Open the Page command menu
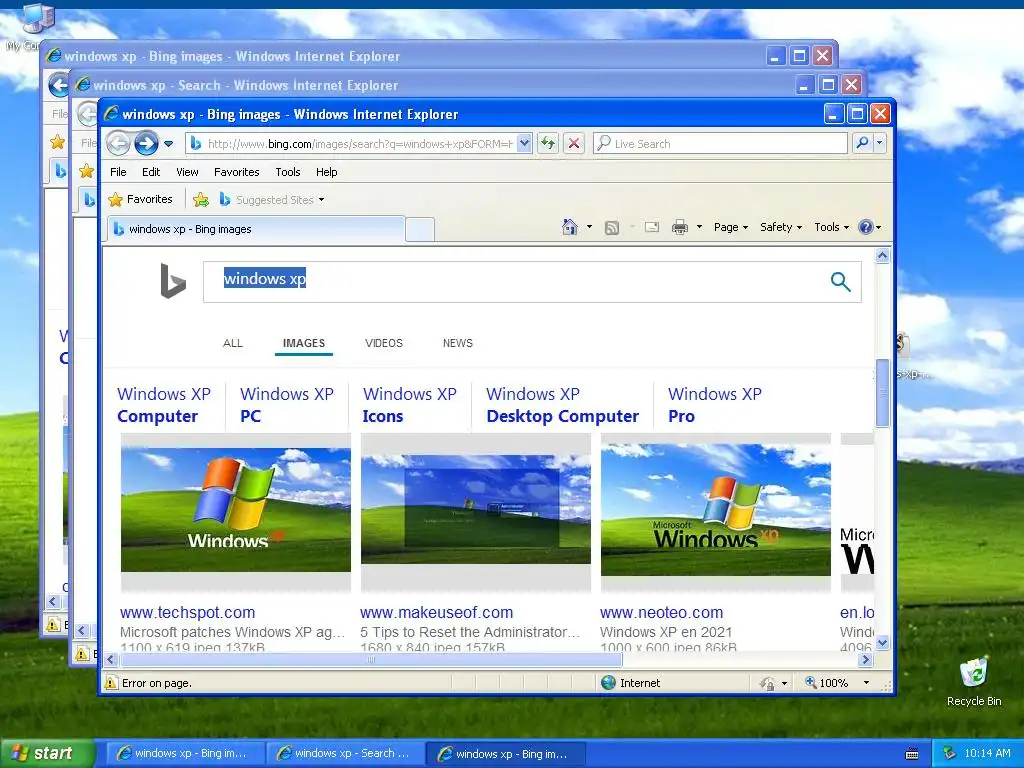The width and height of the screenshot is (1024, 768). click(x=731, y=227)
